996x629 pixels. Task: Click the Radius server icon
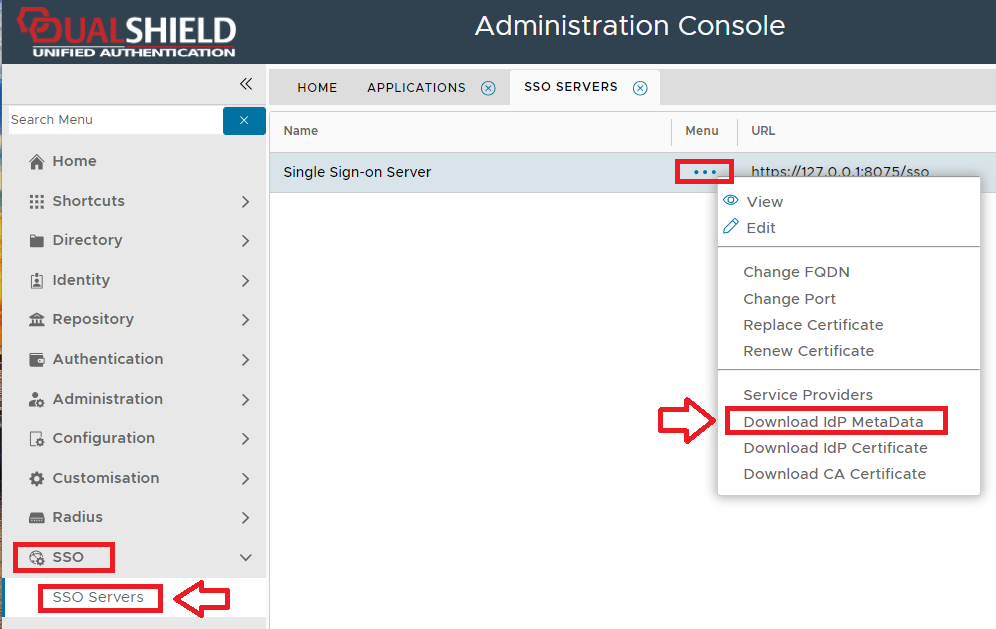coord(37,518)
